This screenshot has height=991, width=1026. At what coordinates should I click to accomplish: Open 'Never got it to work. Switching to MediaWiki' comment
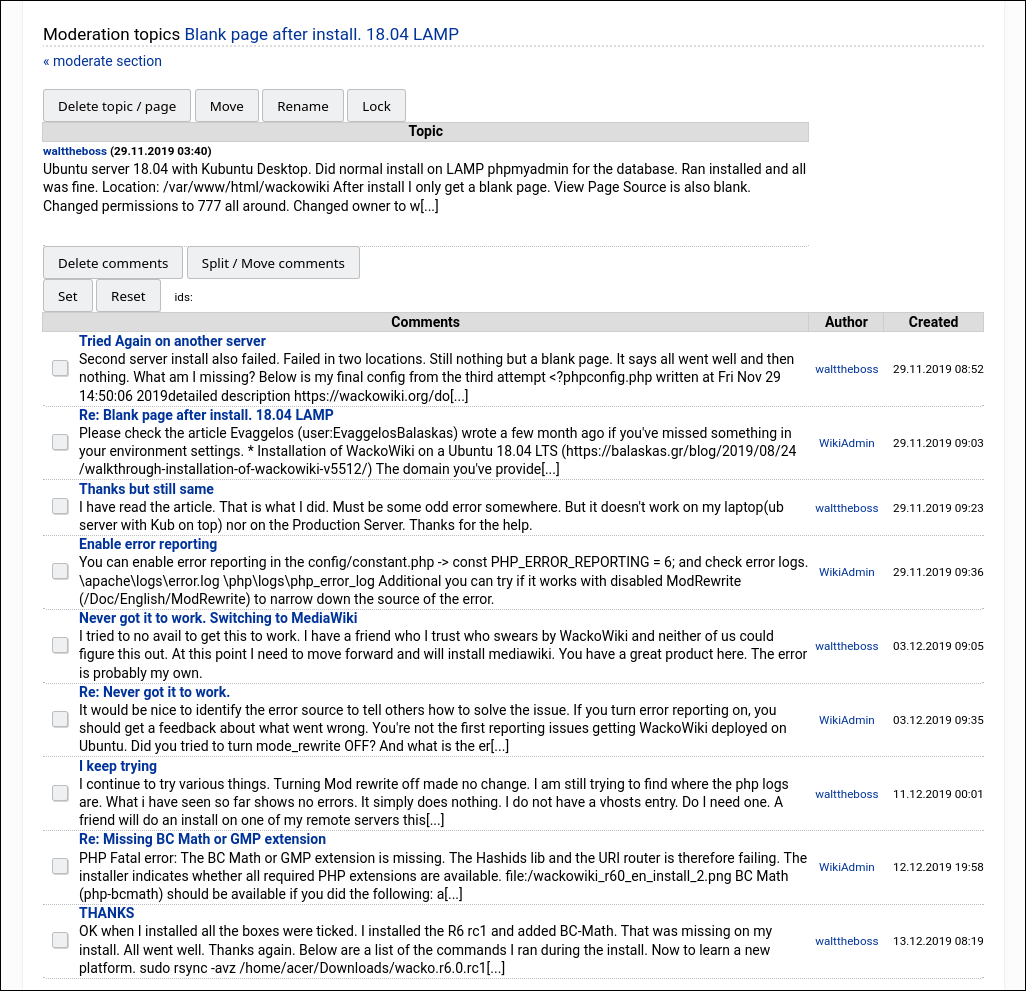click(218, 618)
